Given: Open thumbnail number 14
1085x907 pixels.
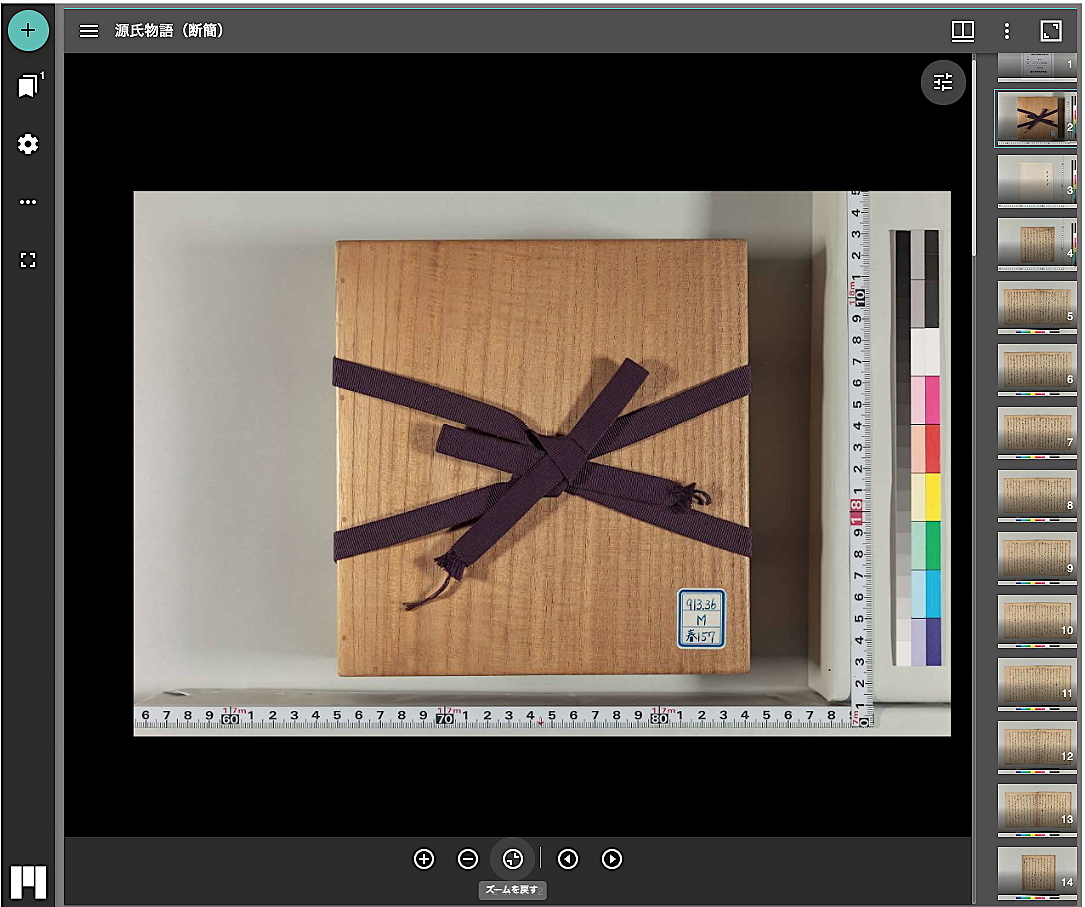Looking at the screenshot, I should coord(1036,871).
